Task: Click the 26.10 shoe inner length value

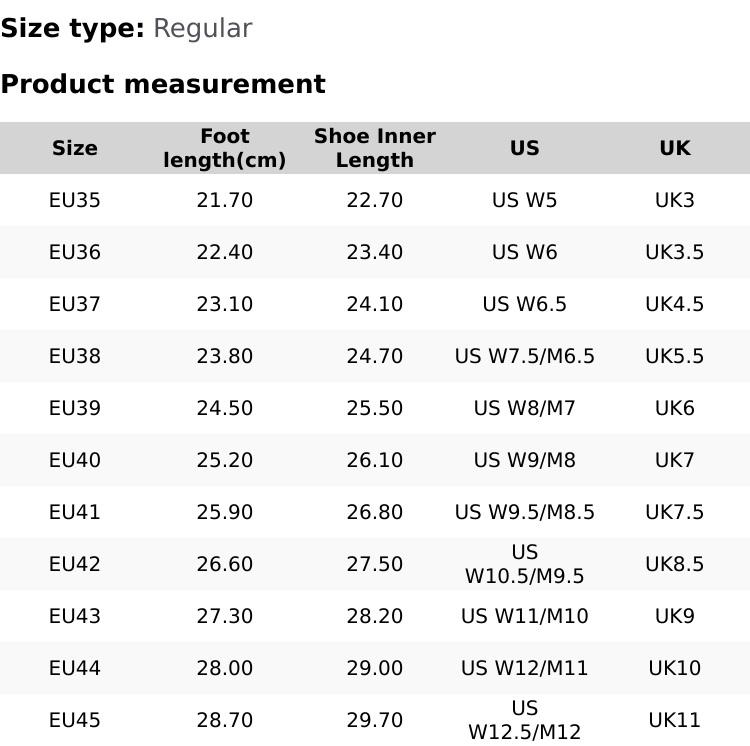Action: [375, 460]
